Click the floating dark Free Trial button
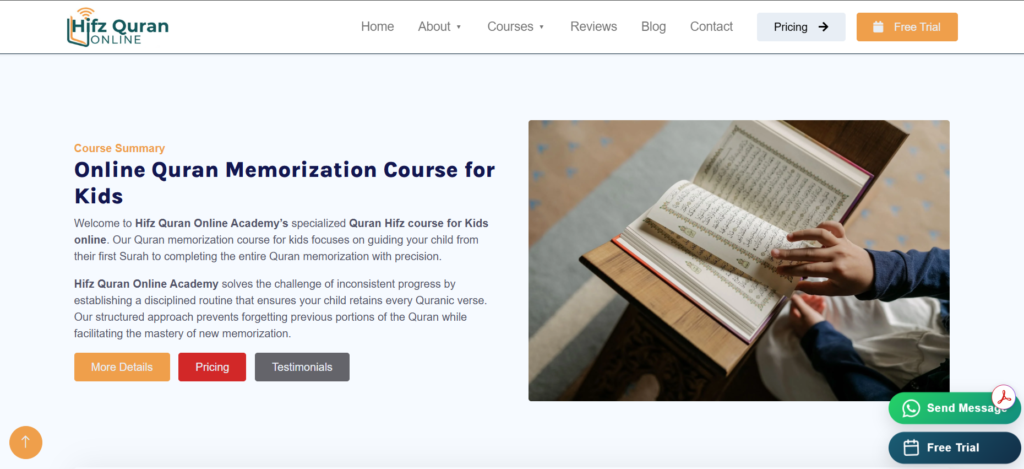The width and height of the screenshot is (1024, 469). [x=955, y=447]
